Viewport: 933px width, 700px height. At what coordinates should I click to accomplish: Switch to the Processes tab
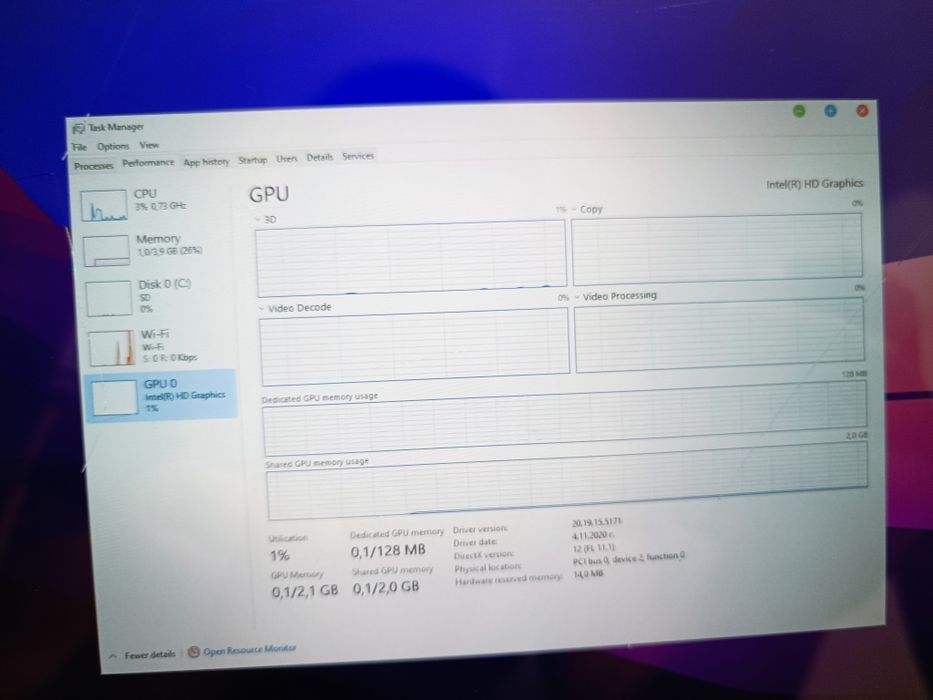pyautogui.click(x=93, y=165)
